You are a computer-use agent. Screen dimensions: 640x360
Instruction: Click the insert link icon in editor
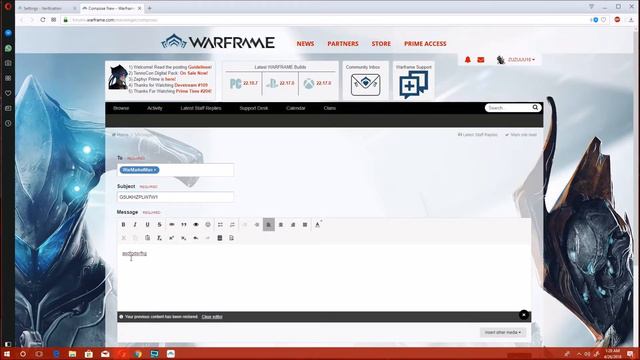172,224
